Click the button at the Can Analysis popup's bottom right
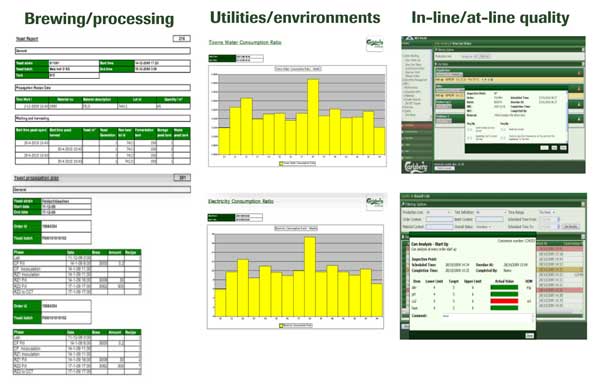The image size is (600, 385). pyautogui.click(x=529, y=335)
